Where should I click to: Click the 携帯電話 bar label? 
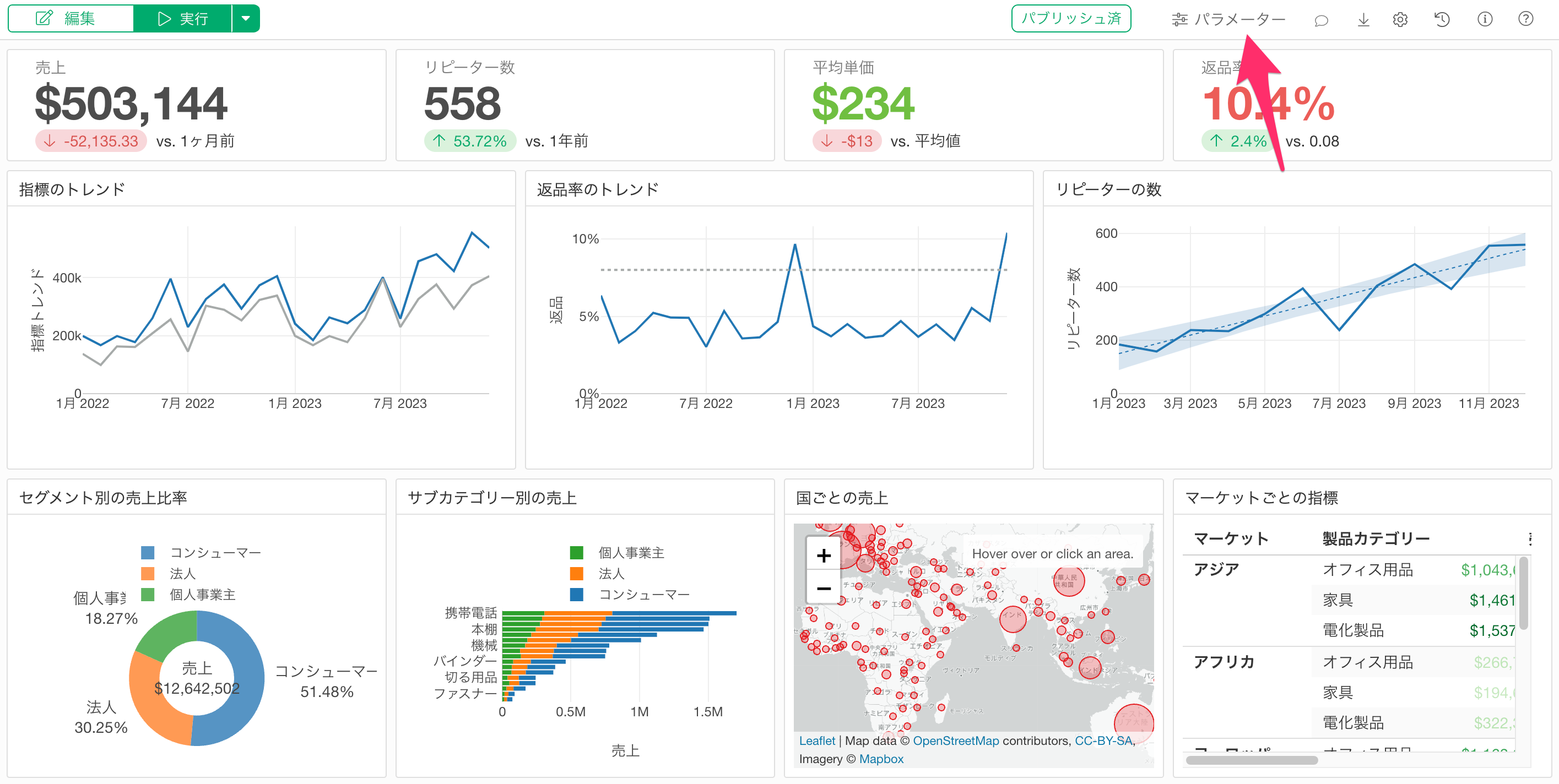[x=470, y=613]
